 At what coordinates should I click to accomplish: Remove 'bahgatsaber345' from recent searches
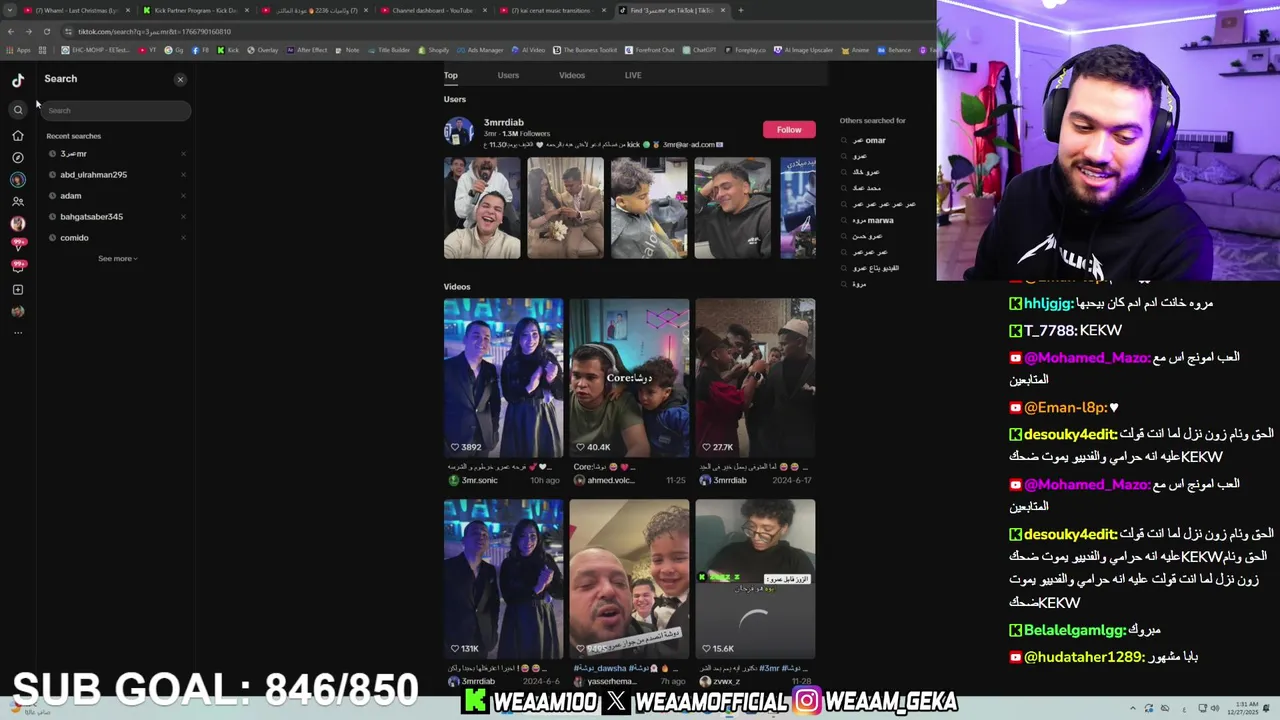pyautogui.click(x=183, y=217)
